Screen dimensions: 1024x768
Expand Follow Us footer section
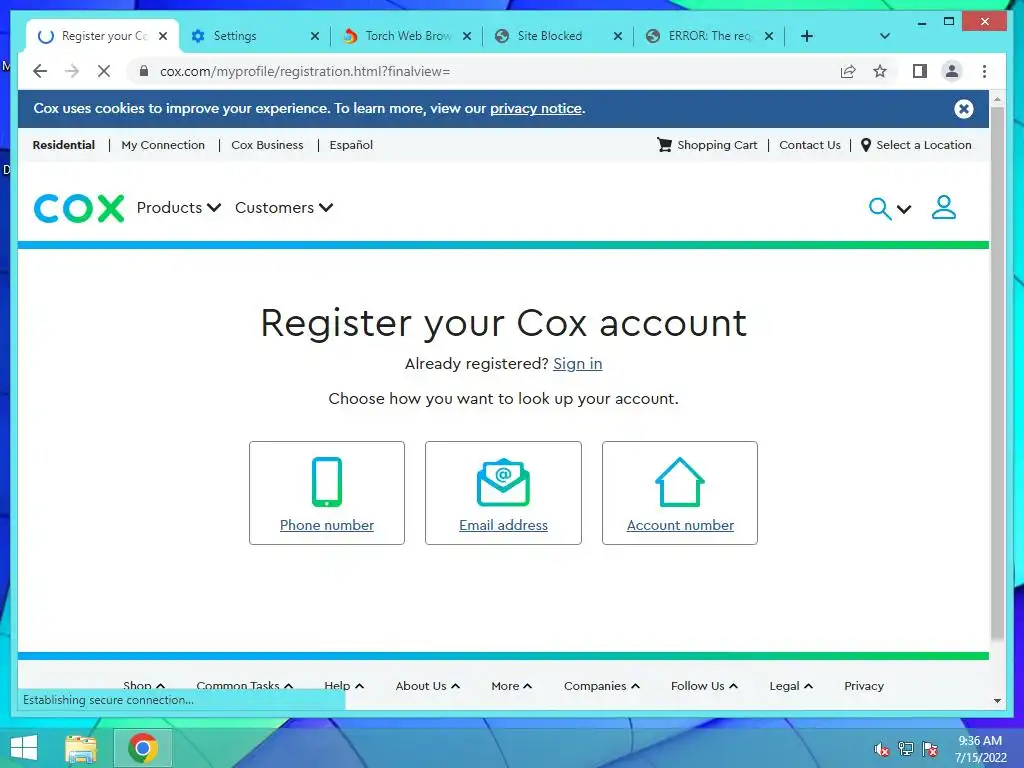pyautogui.click(x=704, y=686)
